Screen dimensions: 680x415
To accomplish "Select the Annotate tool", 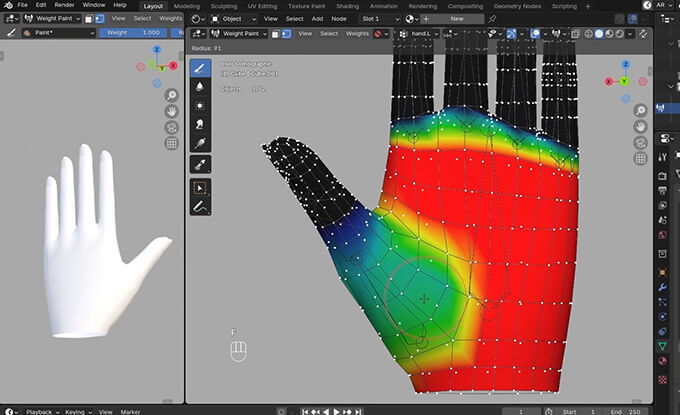I will pyautogui.click(x=200, y=207).
